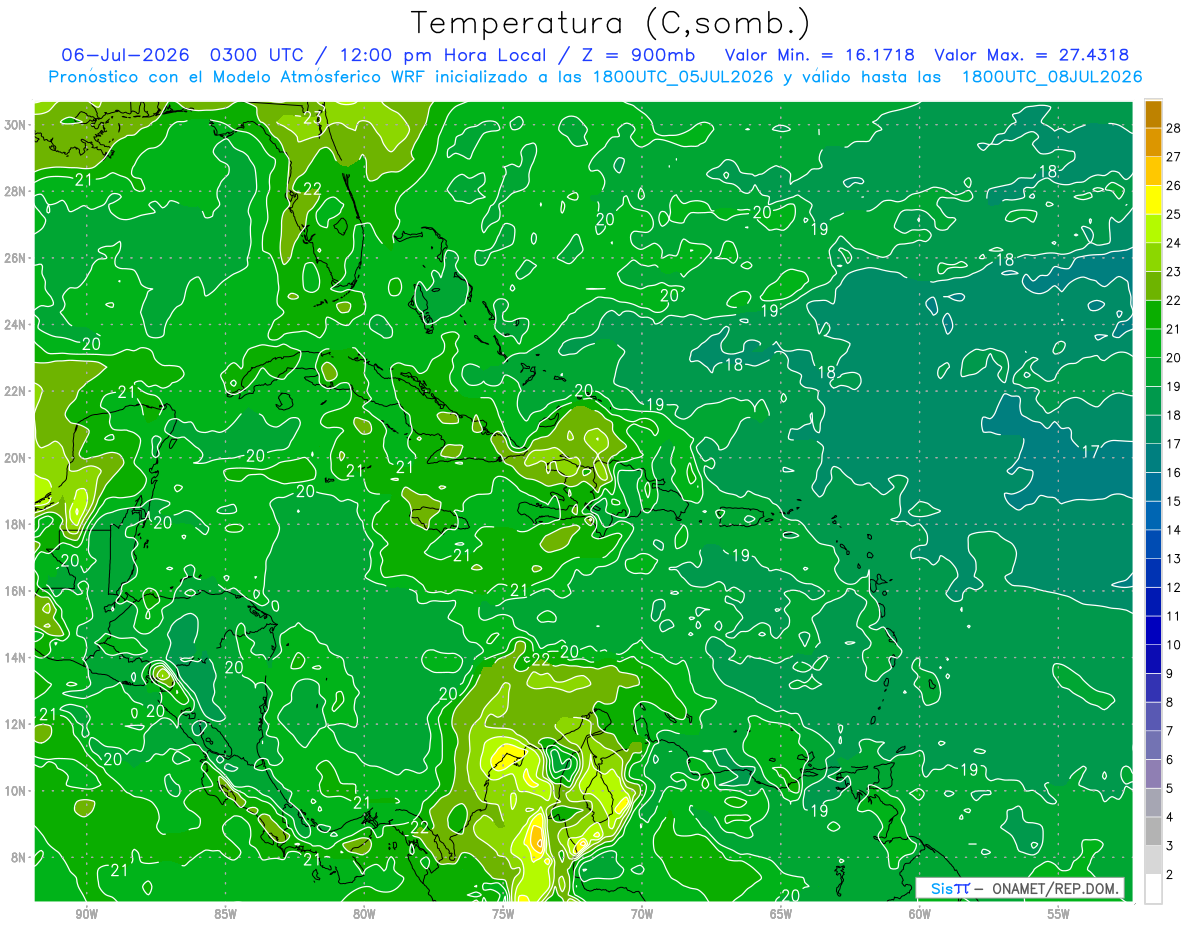Click the "80W" longitude axis label
The width and height of the screenshot is (1200, 927).
[364, 915]
